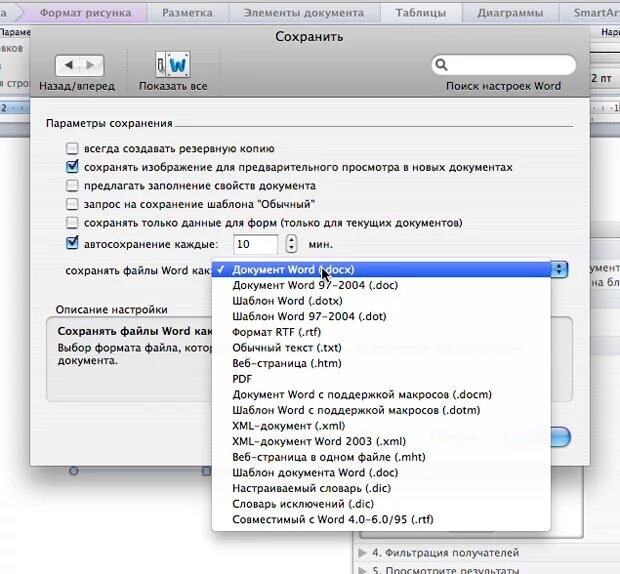Click the magnifier icon in search field
620x574 pixels.
point(441,65)
